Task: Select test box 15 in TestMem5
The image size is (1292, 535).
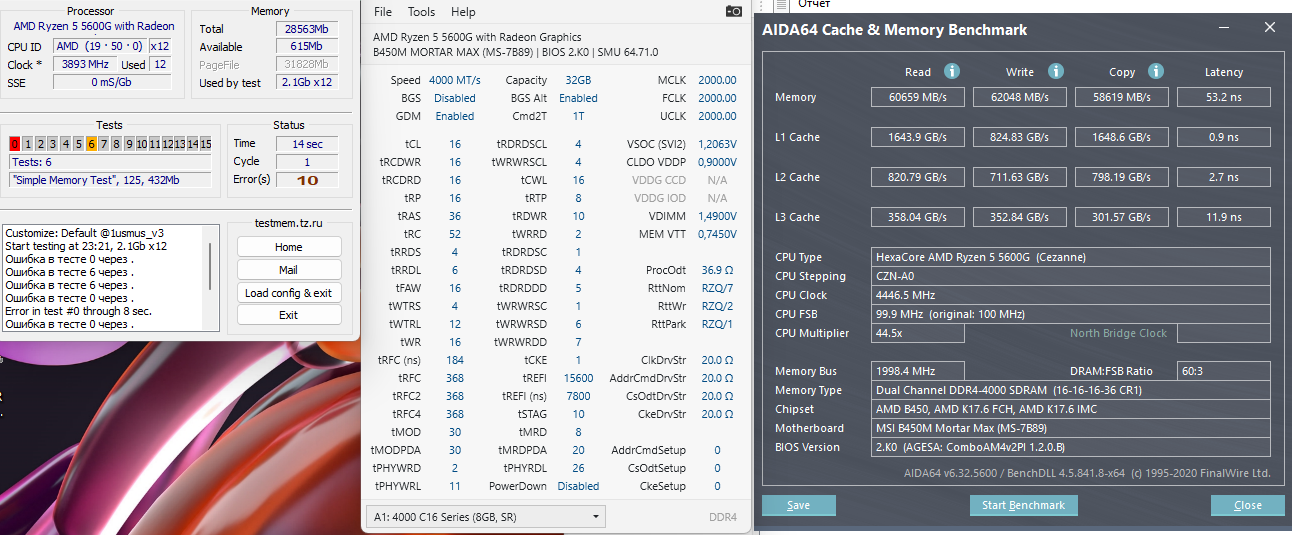Action: pos(205,144)
